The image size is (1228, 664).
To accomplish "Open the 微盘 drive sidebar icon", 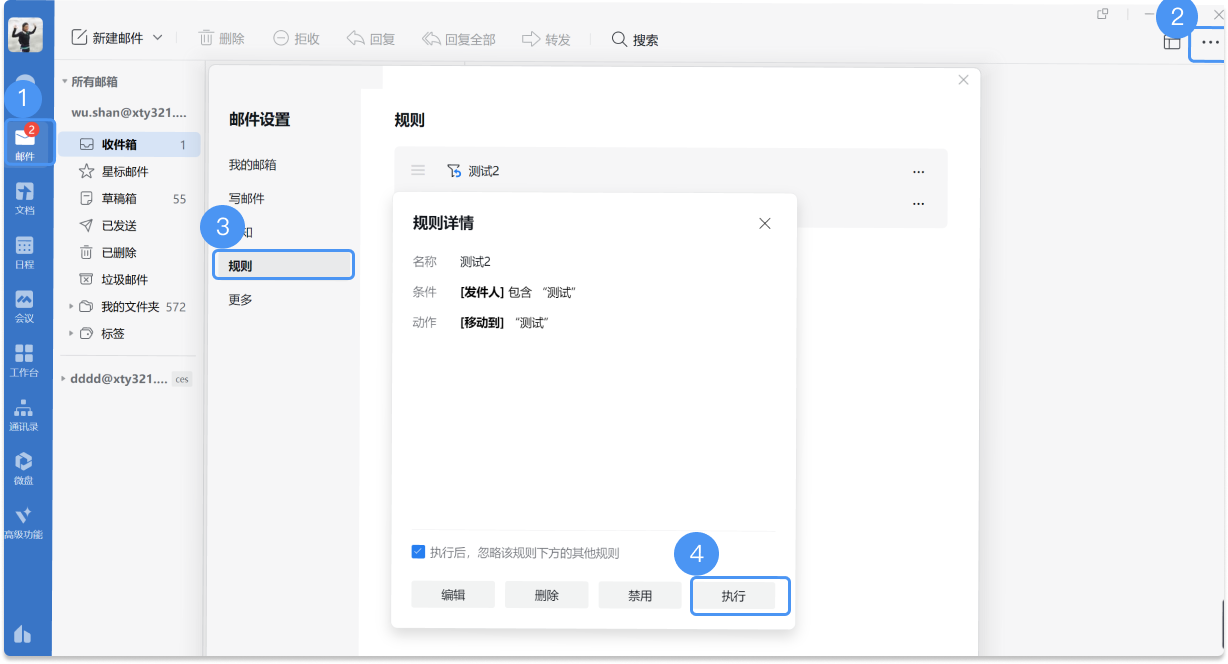I will (x=25, y=467).
